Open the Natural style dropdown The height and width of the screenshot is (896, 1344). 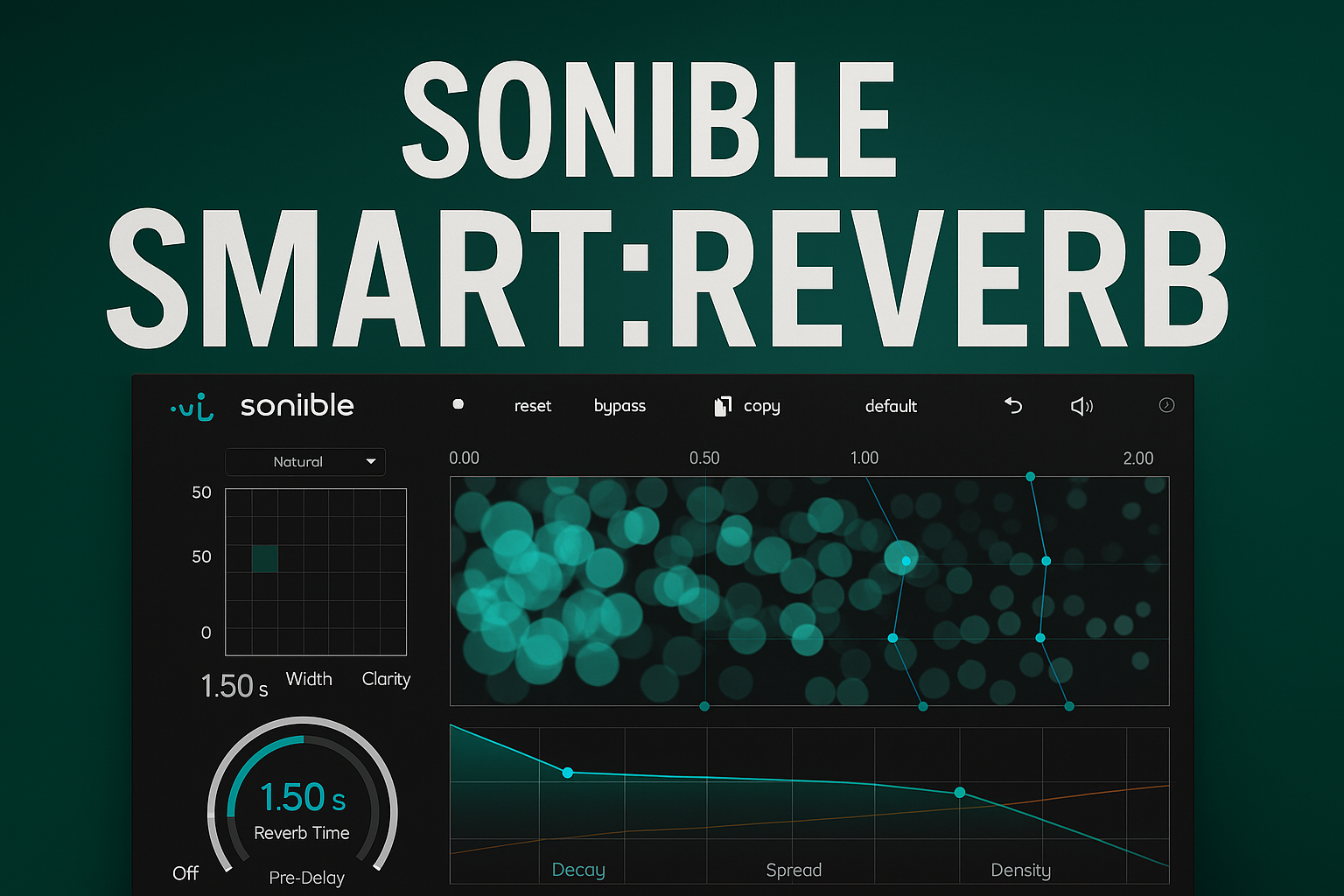coord(305,462)
